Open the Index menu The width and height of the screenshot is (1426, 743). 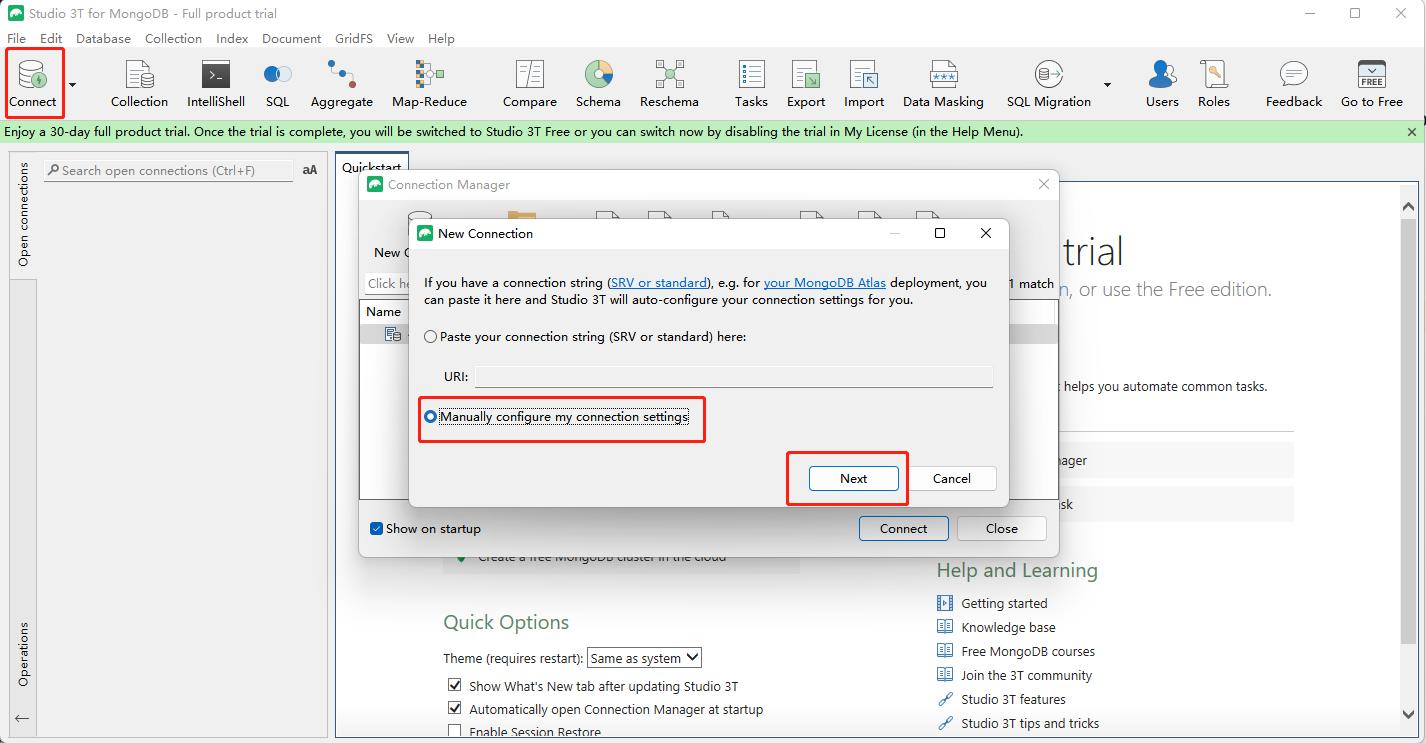[x=232, y=39]
